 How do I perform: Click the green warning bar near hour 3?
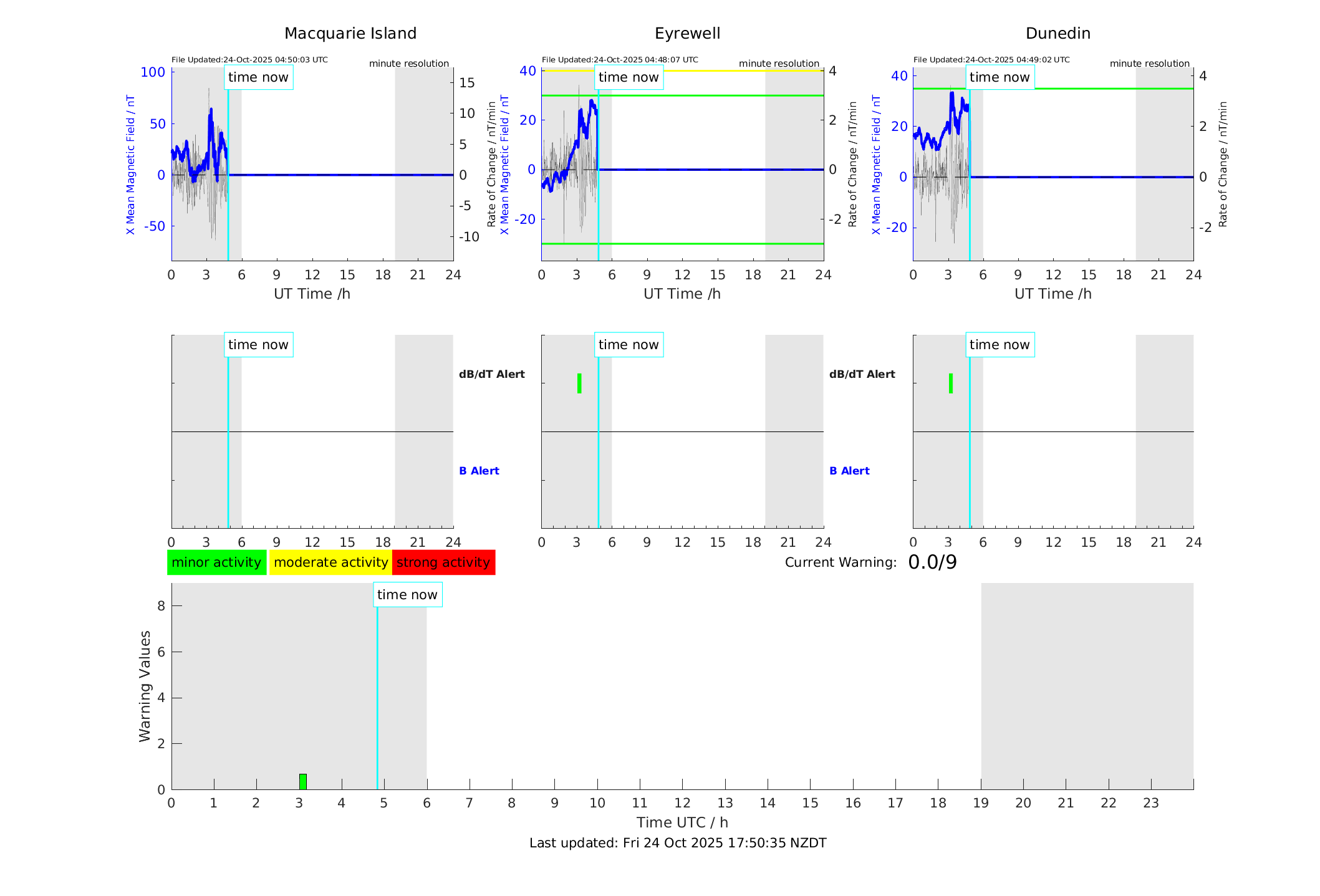[303, 781]
